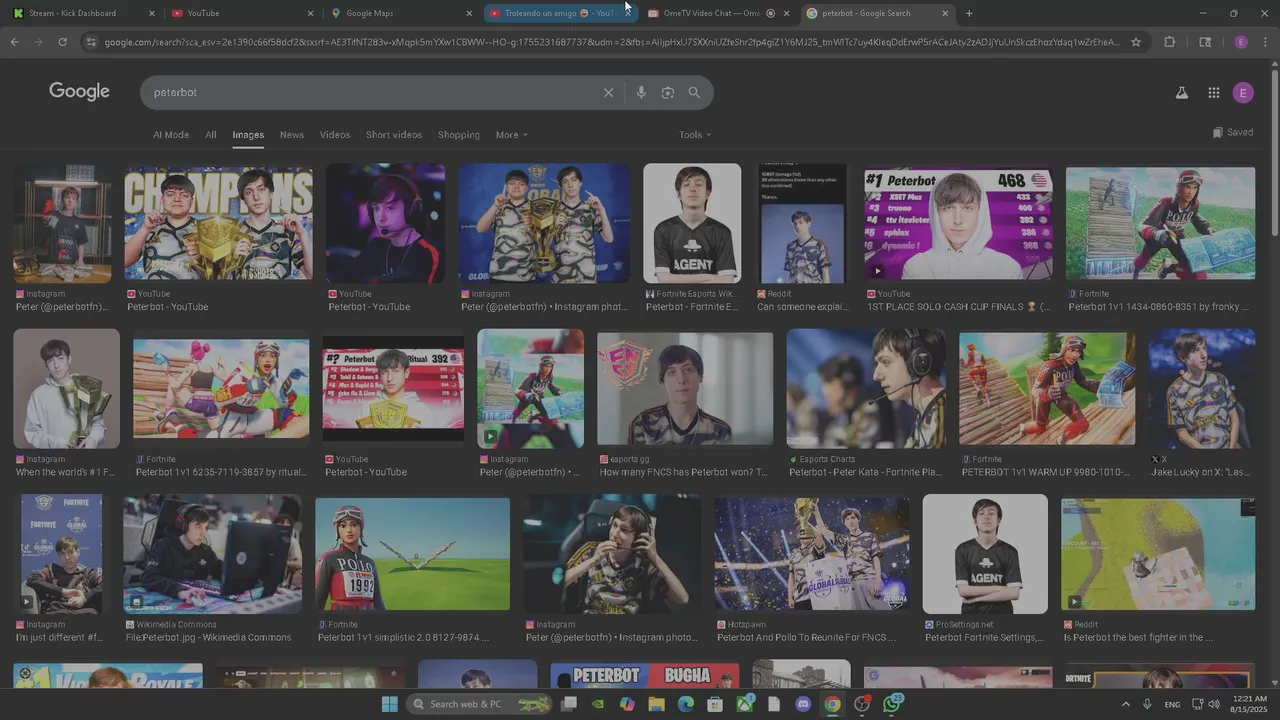1280x720 pixels.
Task: Open Google Lens image search icon
Action: [668, 92]
